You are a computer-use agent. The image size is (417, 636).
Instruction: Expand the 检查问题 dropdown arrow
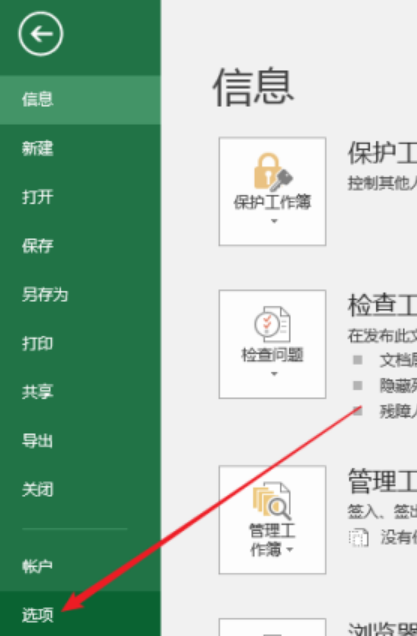tap(274, 374)
